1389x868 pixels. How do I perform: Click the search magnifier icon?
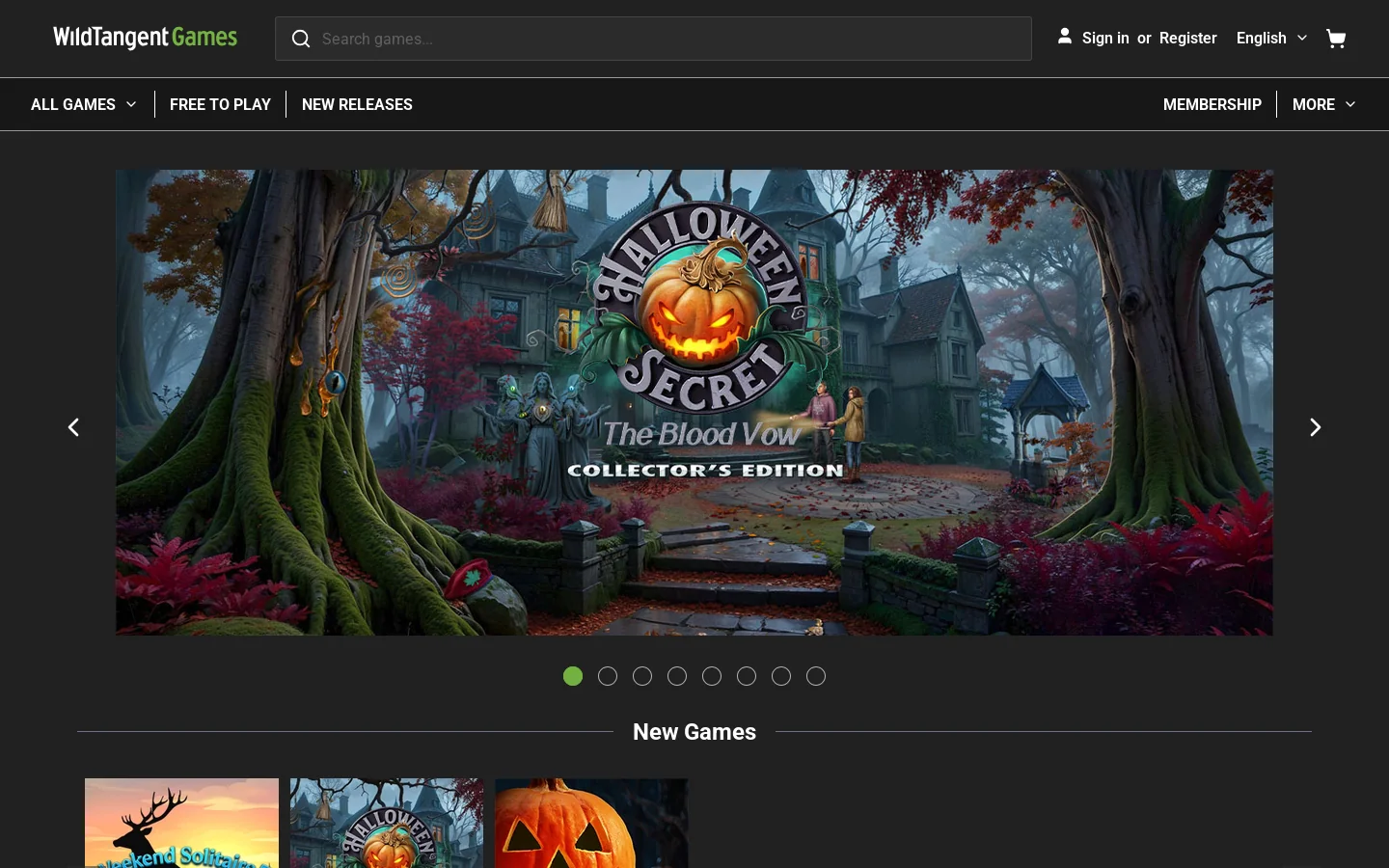301,39
